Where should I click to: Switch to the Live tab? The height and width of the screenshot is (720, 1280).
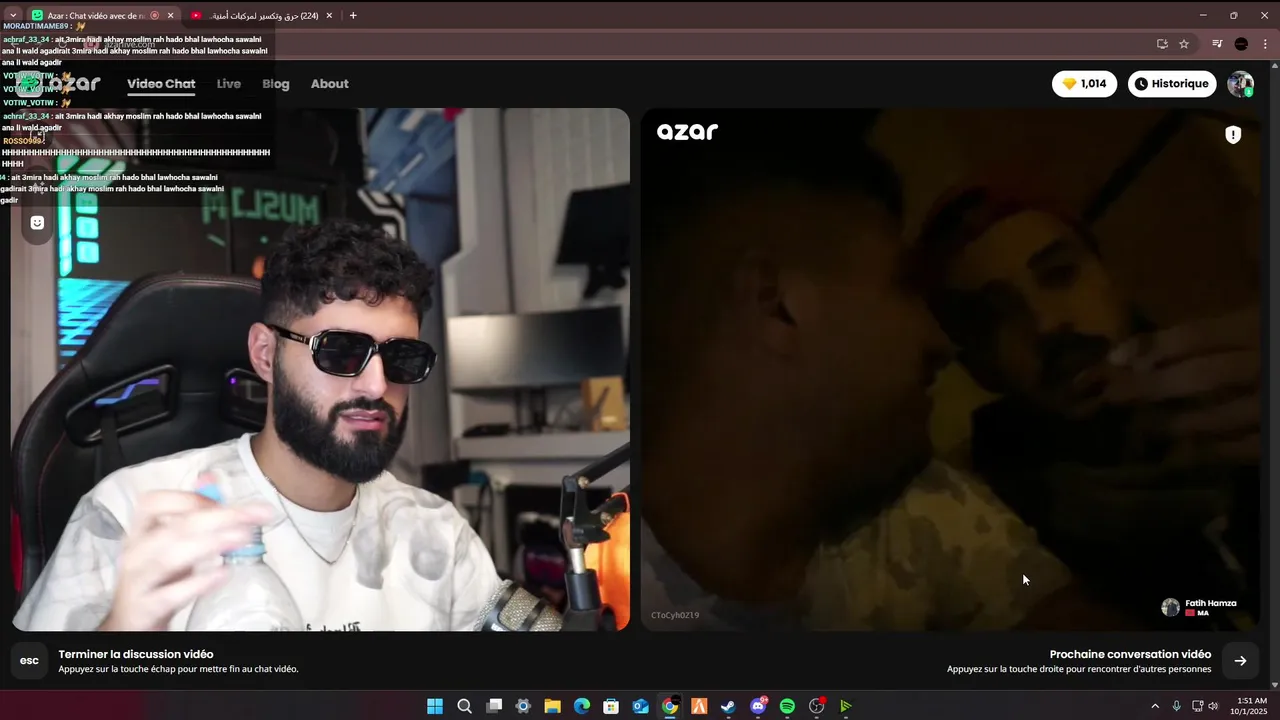pos(229,84)
